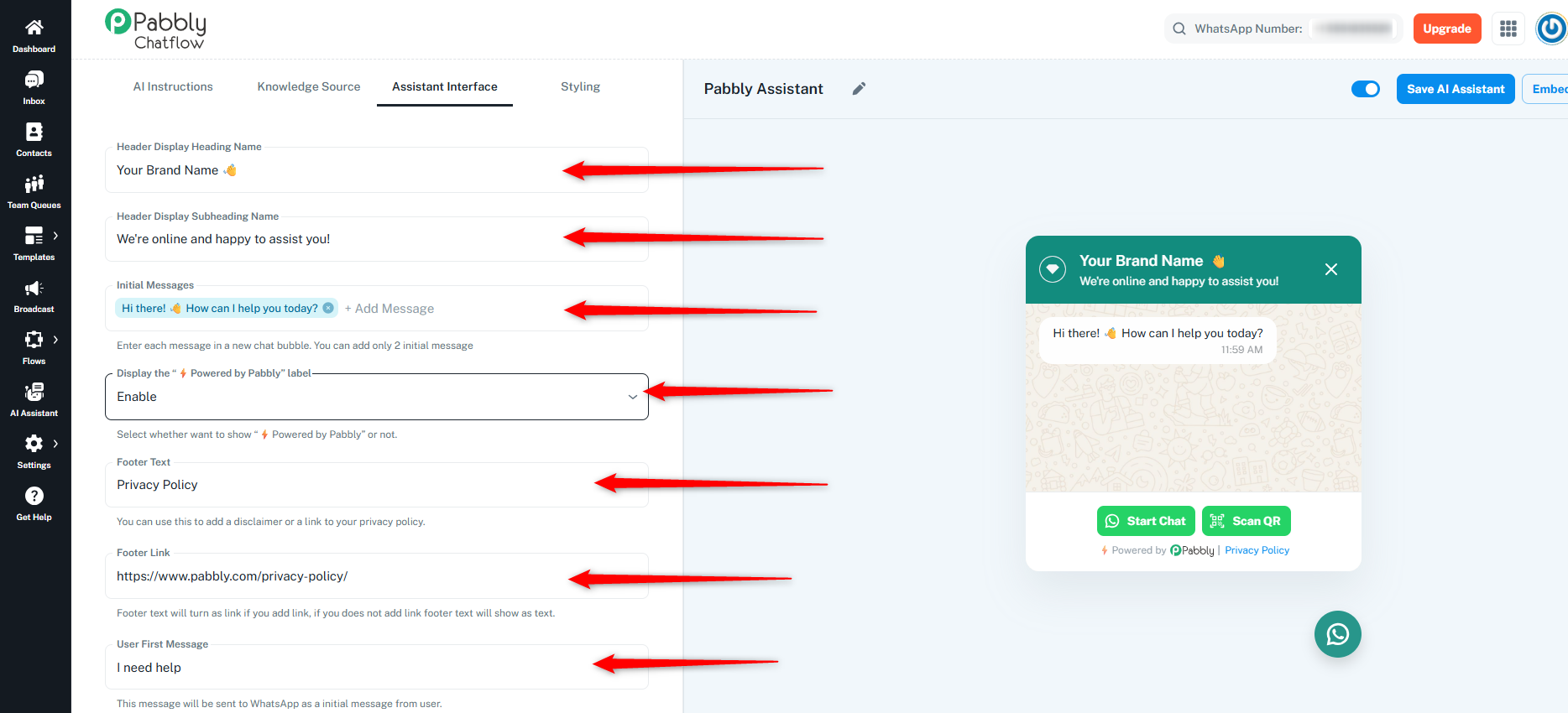The image size is (1568, 713).
Task: Click the Upgrade button
Action: click(x=1447, y=29)
